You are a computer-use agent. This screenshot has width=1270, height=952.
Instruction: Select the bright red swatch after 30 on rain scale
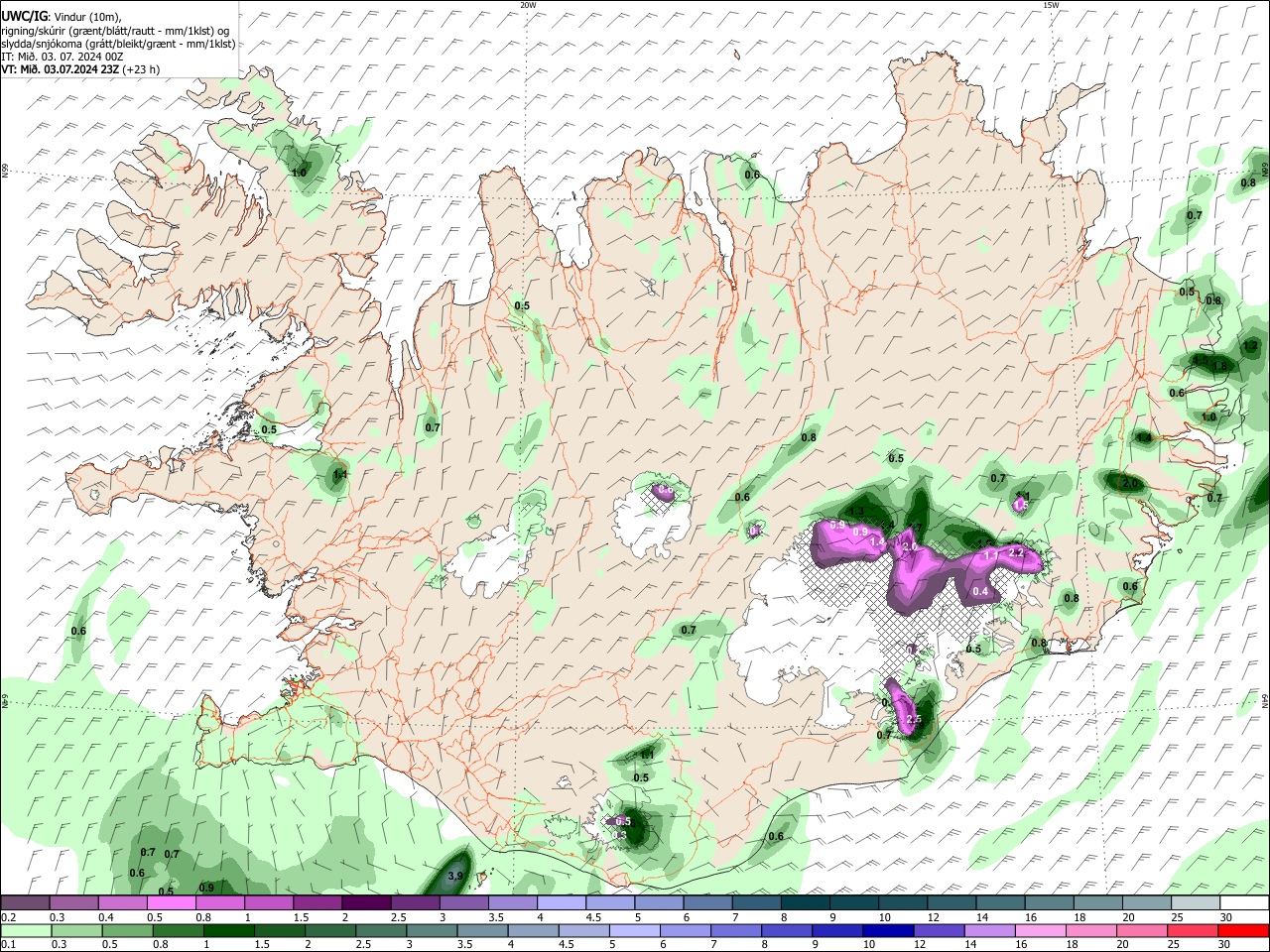pyautogui.click(x=1244, y=930)
